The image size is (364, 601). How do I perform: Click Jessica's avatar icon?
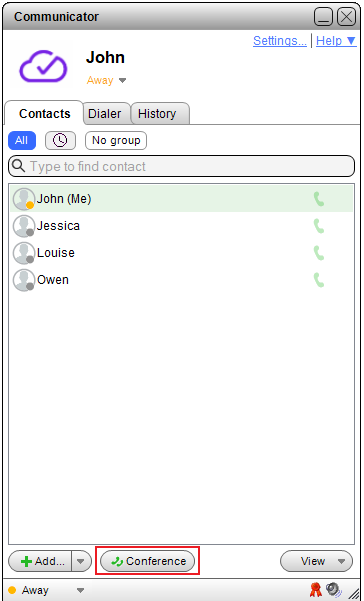(23, 226)
